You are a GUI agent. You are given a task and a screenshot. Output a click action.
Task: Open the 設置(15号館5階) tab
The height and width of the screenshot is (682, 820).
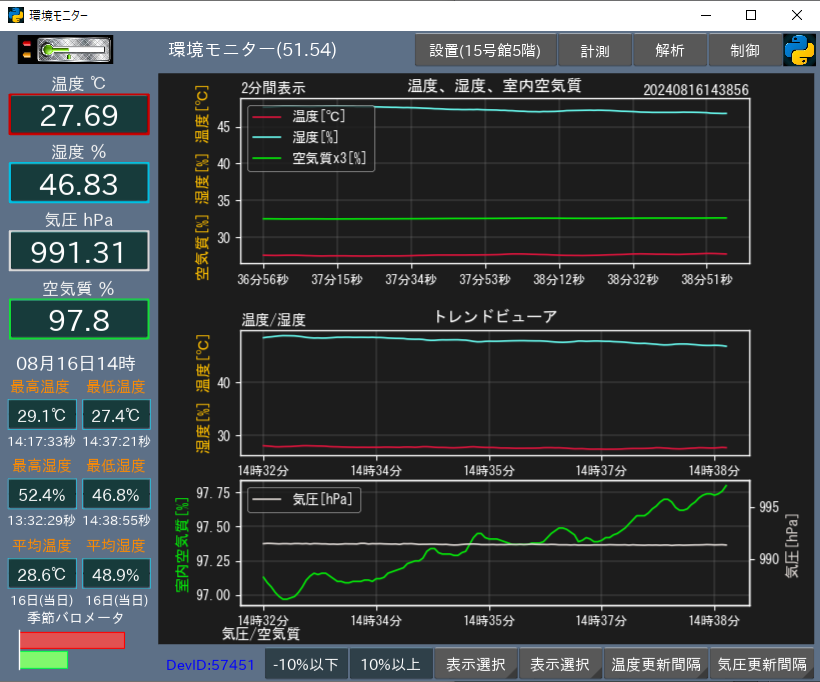click(485, 50)
